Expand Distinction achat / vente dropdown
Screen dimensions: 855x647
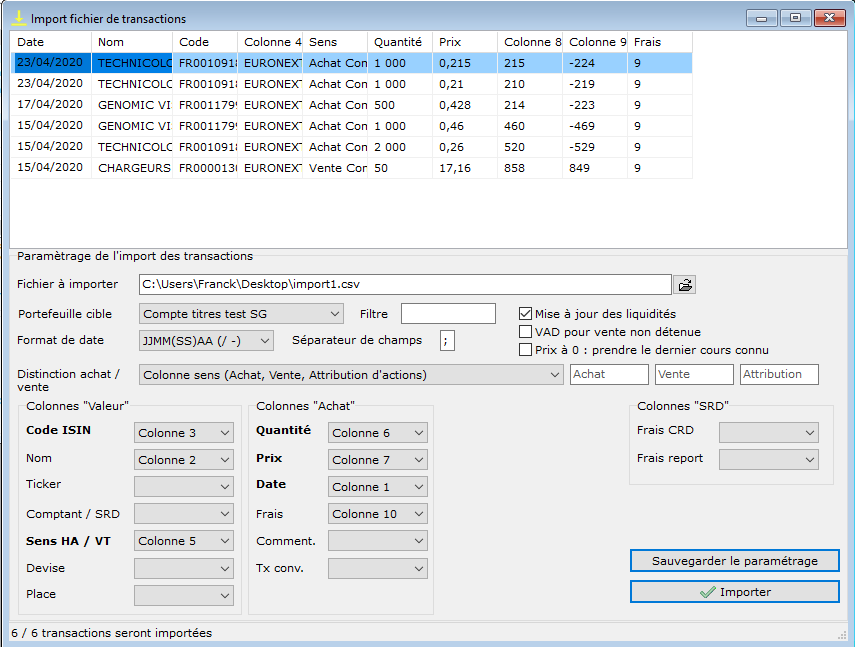click(x=351, y=375)
